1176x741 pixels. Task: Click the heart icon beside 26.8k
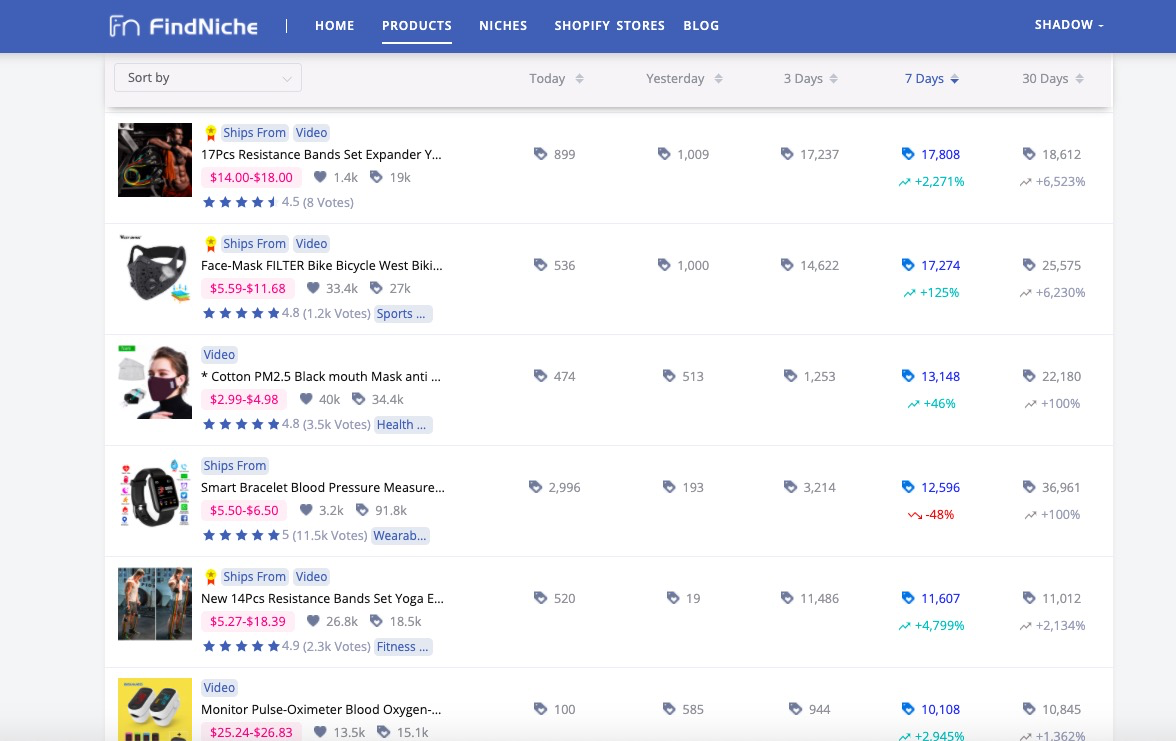314,621
